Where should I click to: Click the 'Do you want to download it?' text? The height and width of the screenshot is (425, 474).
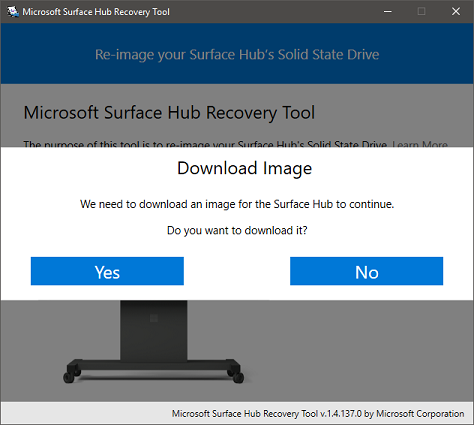point(237,230)
